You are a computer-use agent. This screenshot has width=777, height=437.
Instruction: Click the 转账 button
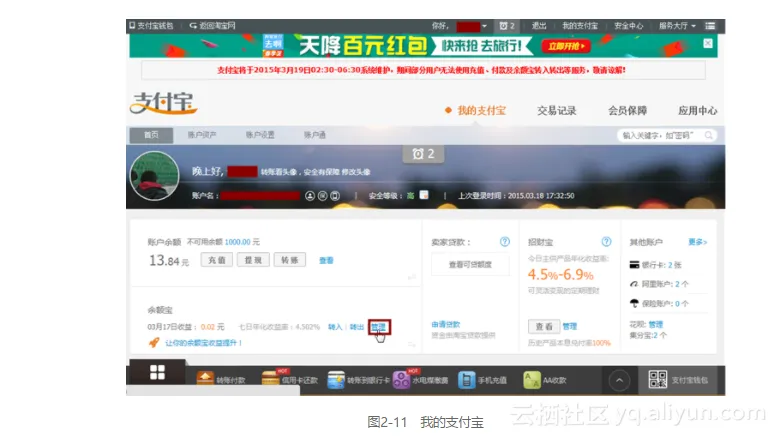tap(289, 260)
